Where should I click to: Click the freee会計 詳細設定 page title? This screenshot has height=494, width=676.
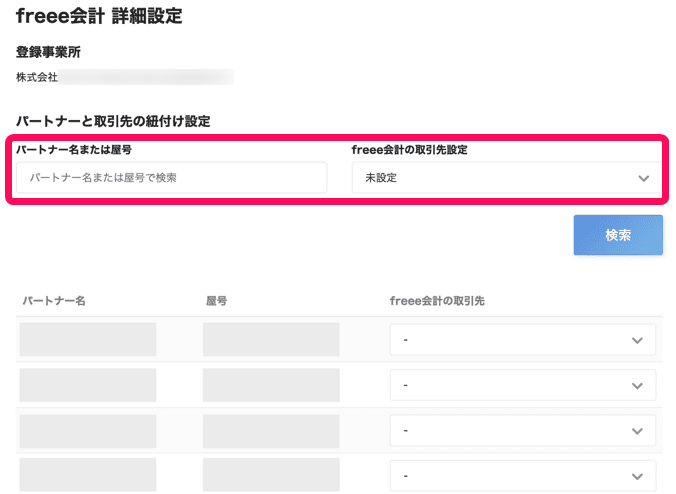coord(99,16)
